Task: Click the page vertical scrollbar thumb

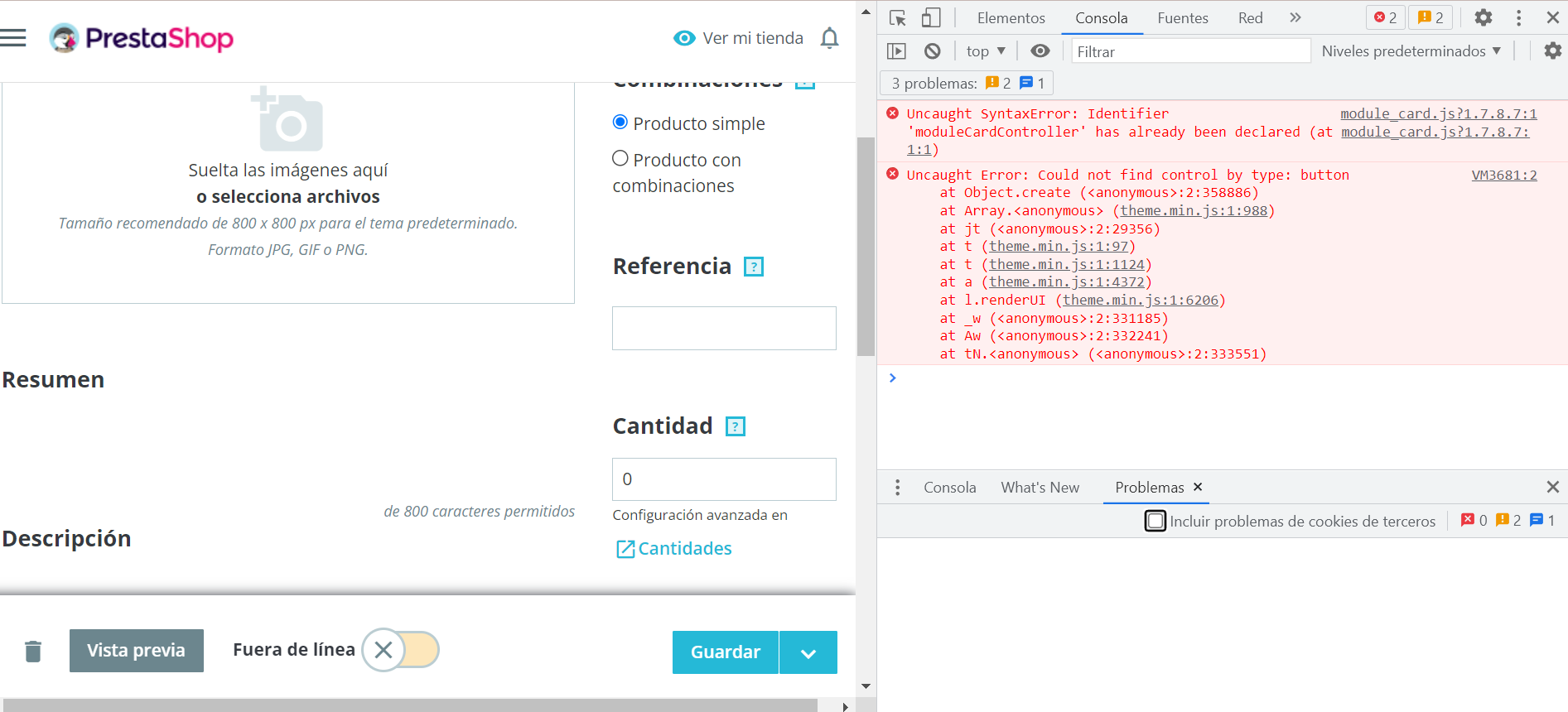Action: point(866,246)
